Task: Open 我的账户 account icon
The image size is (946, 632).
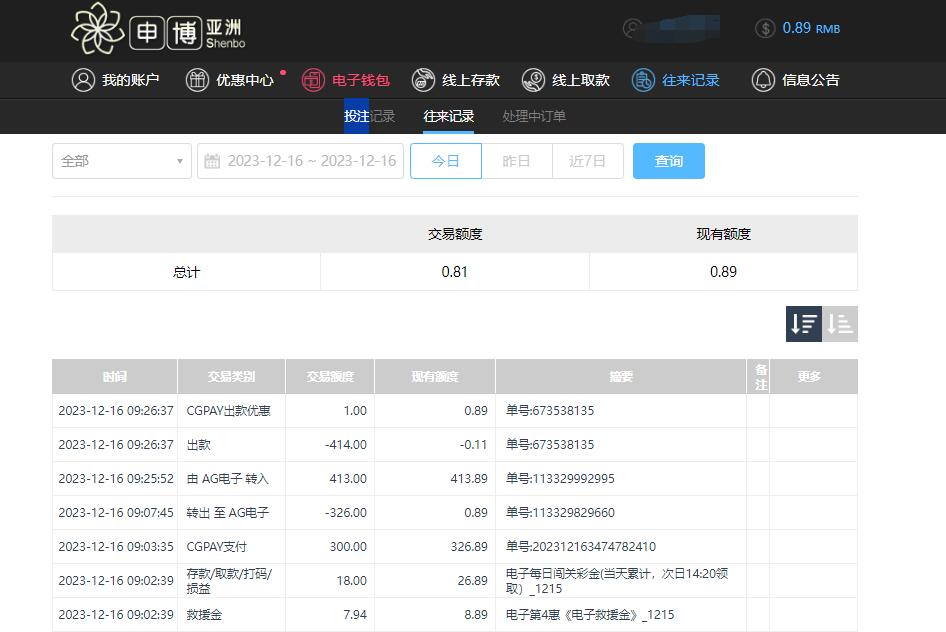Action: tap(83, 80)
